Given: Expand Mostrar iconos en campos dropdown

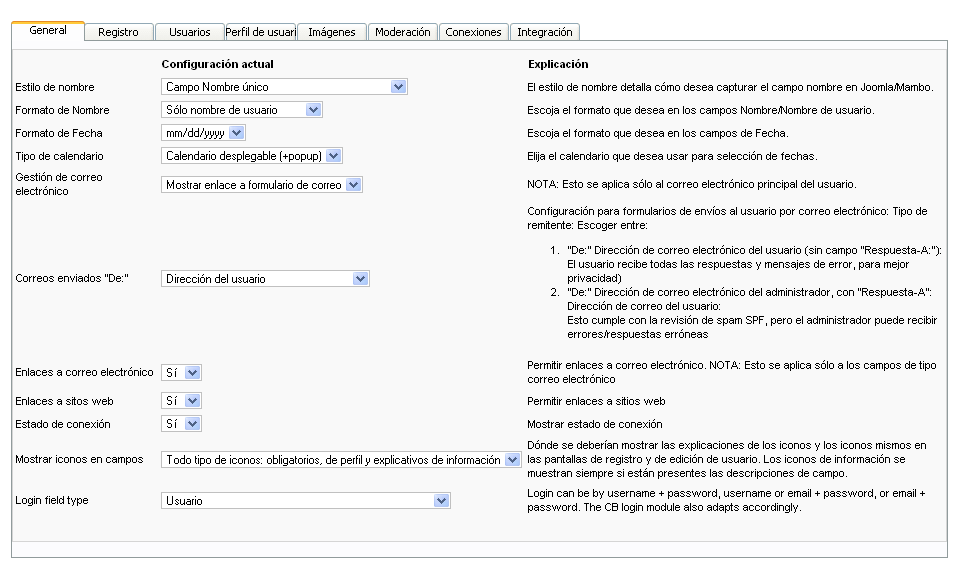Looking at the screenshot, I should coord(341,460).
